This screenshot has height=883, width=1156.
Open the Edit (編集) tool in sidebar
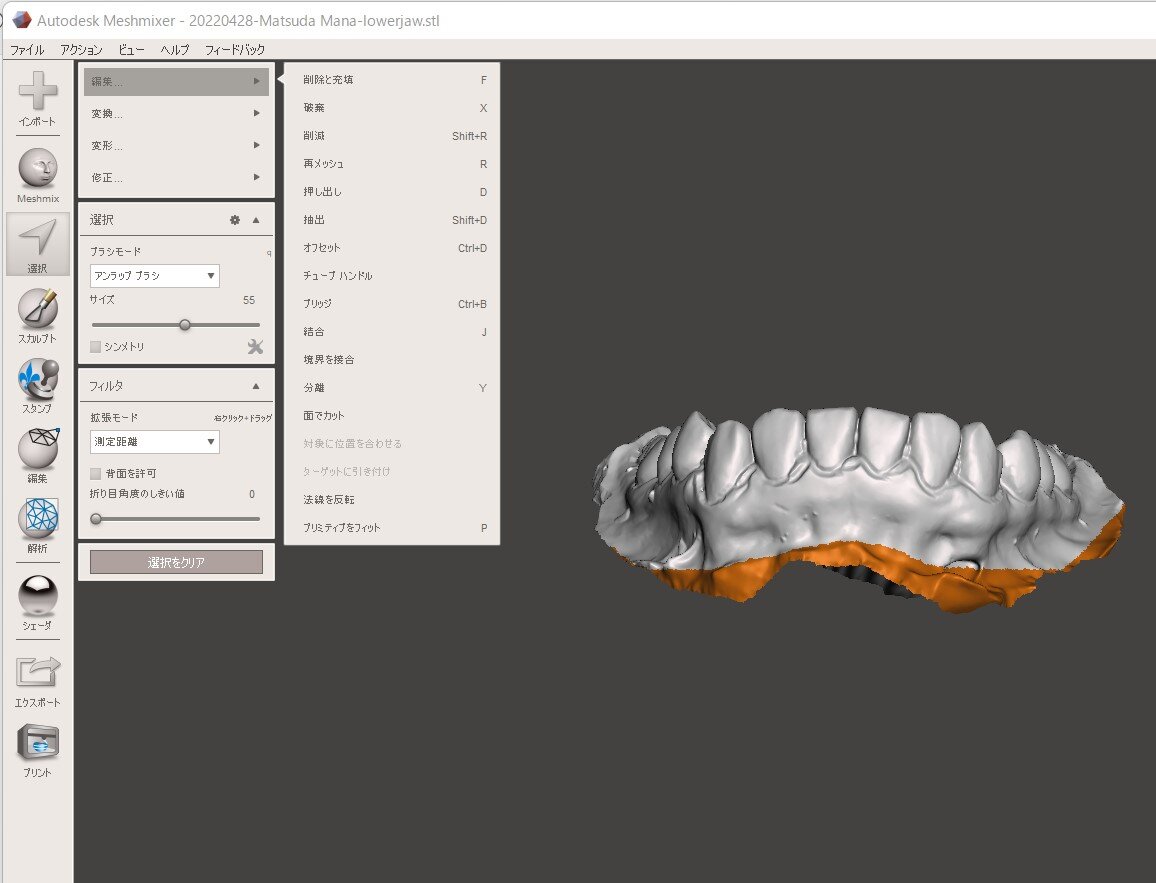pos(38,448)
